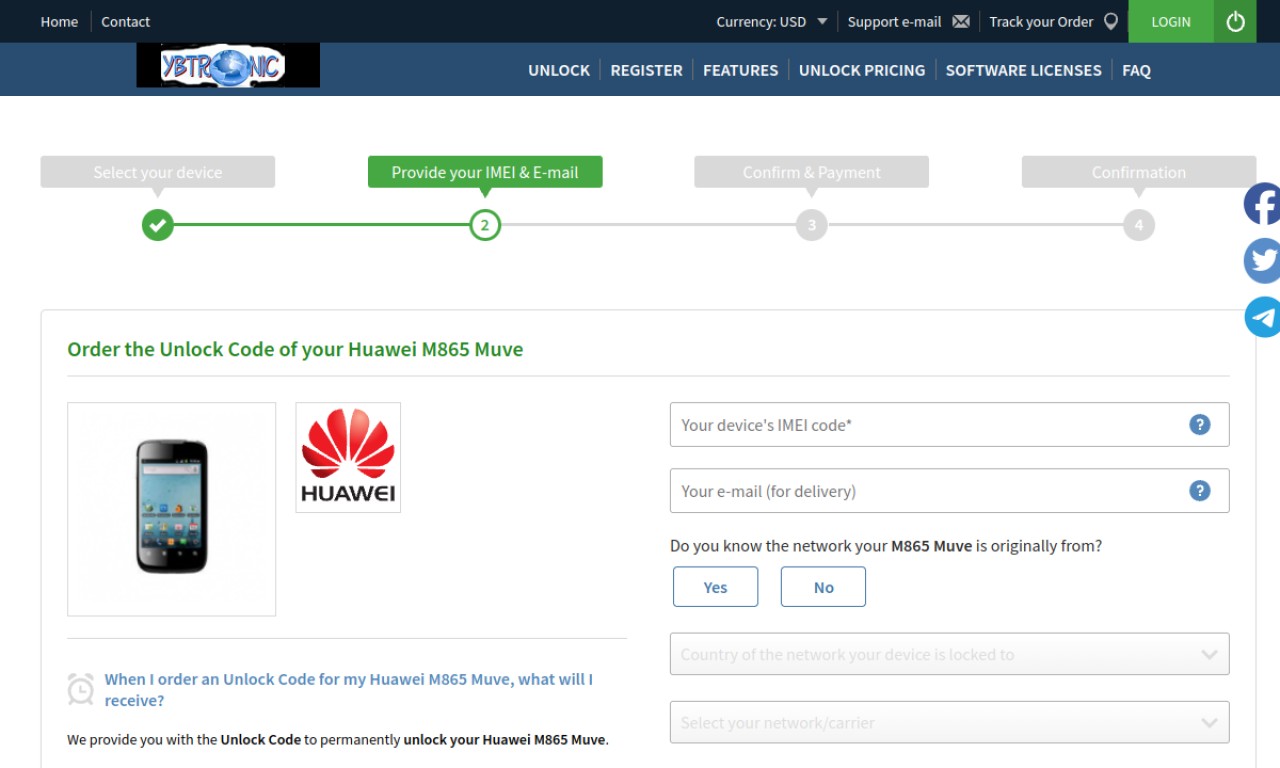This screenshot has width=1280, height=768.
Task: Click the Provide your IMEI & E-mail step tab
Action: click(x=485, y=172)
